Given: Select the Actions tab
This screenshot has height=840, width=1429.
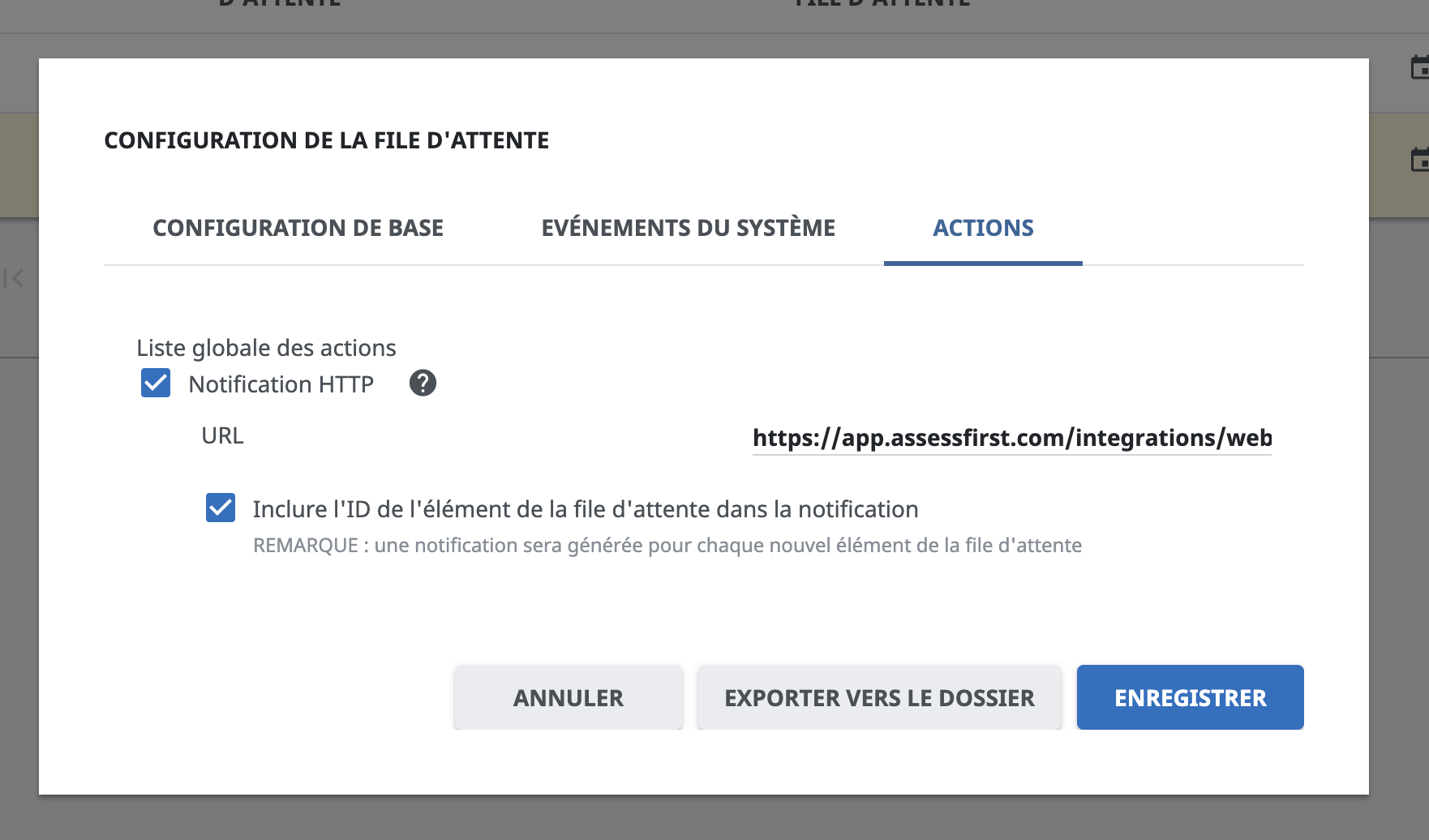Looking at the screenshot, I should point(982,228).
